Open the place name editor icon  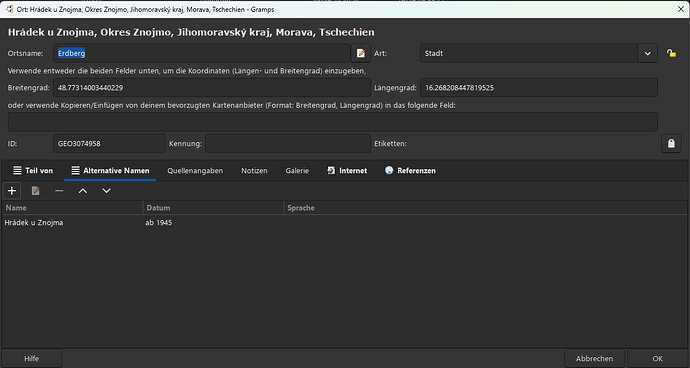361,53
